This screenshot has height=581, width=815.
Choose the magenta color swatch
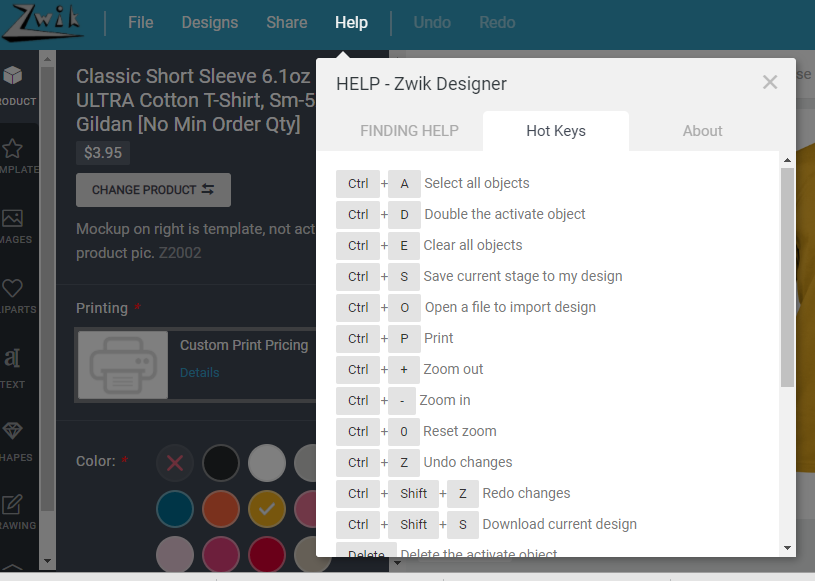[x=221, y=554]
